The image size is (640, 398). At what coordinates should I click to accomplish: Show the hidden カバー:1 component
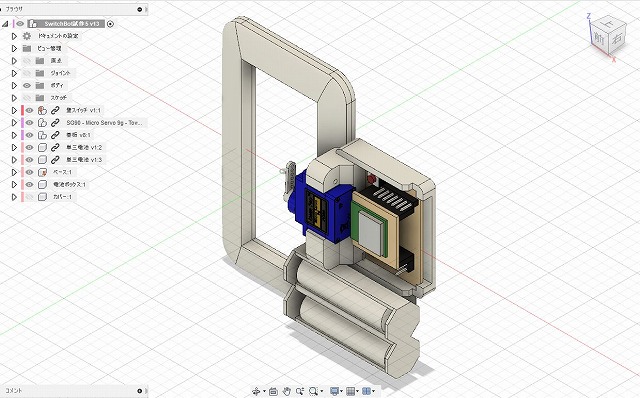[x=29, y=197]
